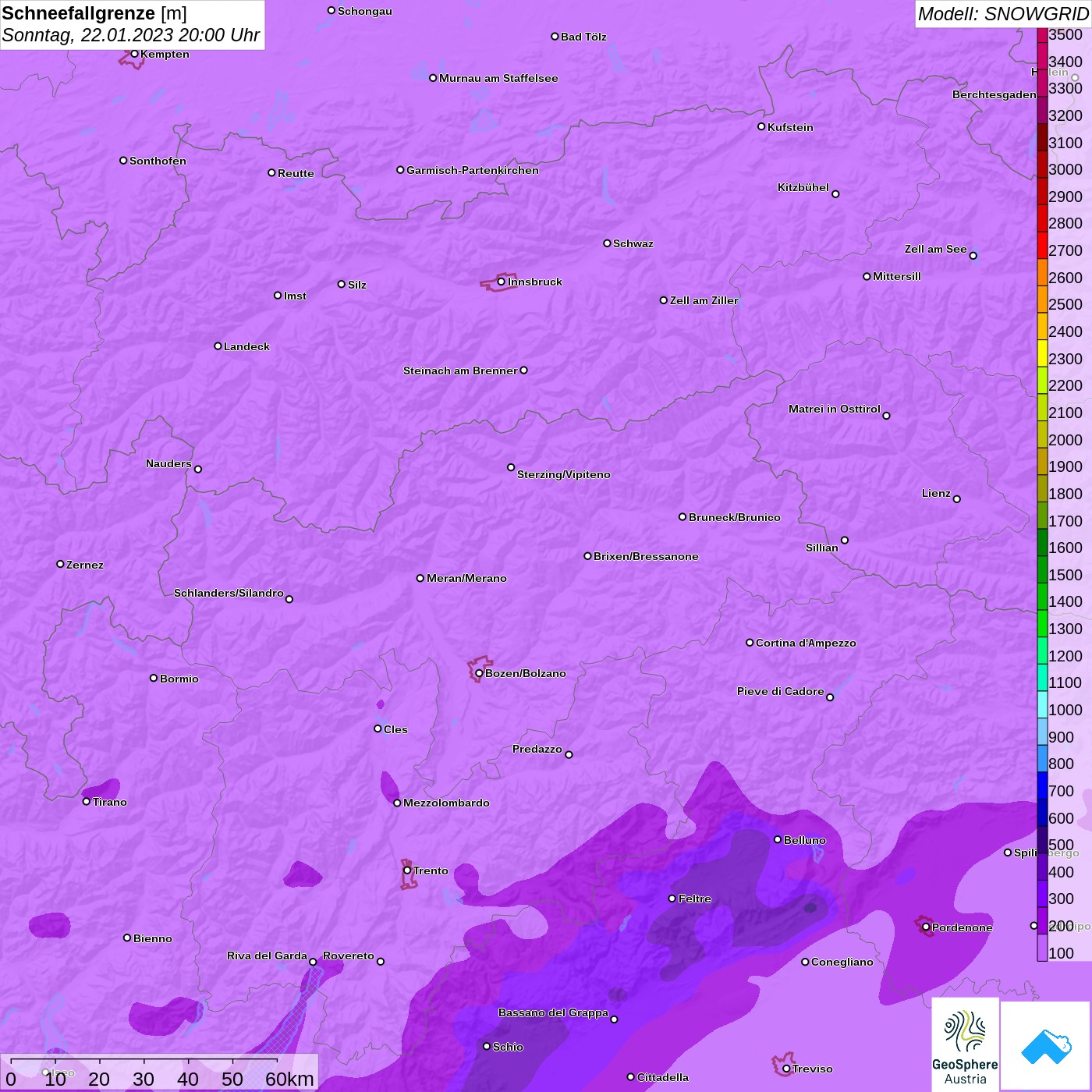
Task: Click the Matrei in Osttirol label
Action: pos(835,409)
